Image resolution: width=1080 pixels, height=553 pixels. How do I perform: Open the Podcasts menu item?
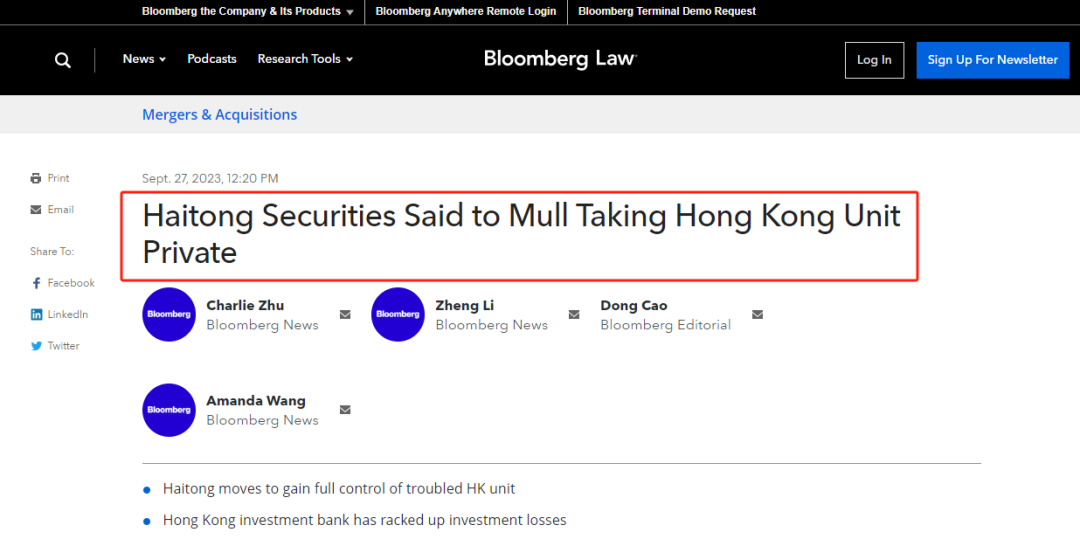coord(212,59)
